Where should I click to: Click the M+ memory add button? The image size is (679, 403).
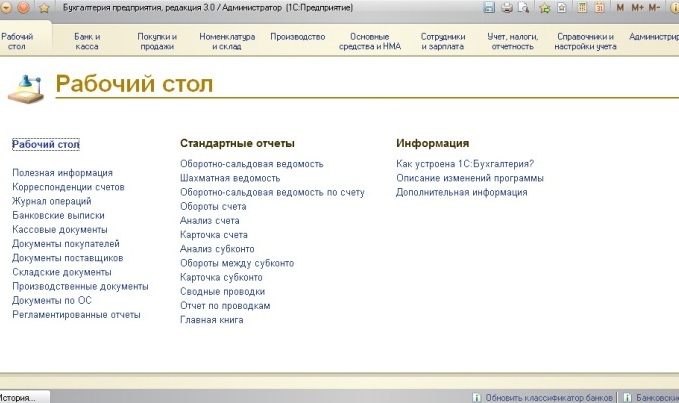point(637,7)
